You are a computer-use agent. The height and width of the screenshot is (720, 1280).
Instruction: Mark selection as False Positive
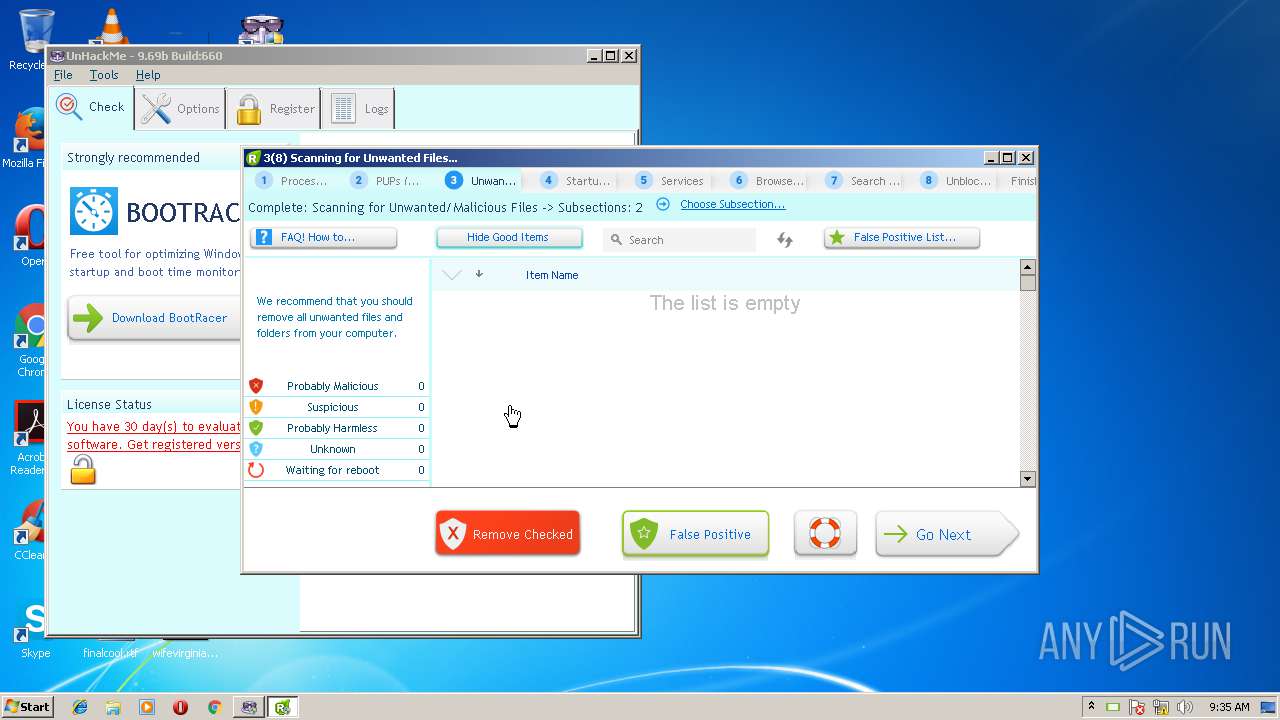(x=695, y=534)
